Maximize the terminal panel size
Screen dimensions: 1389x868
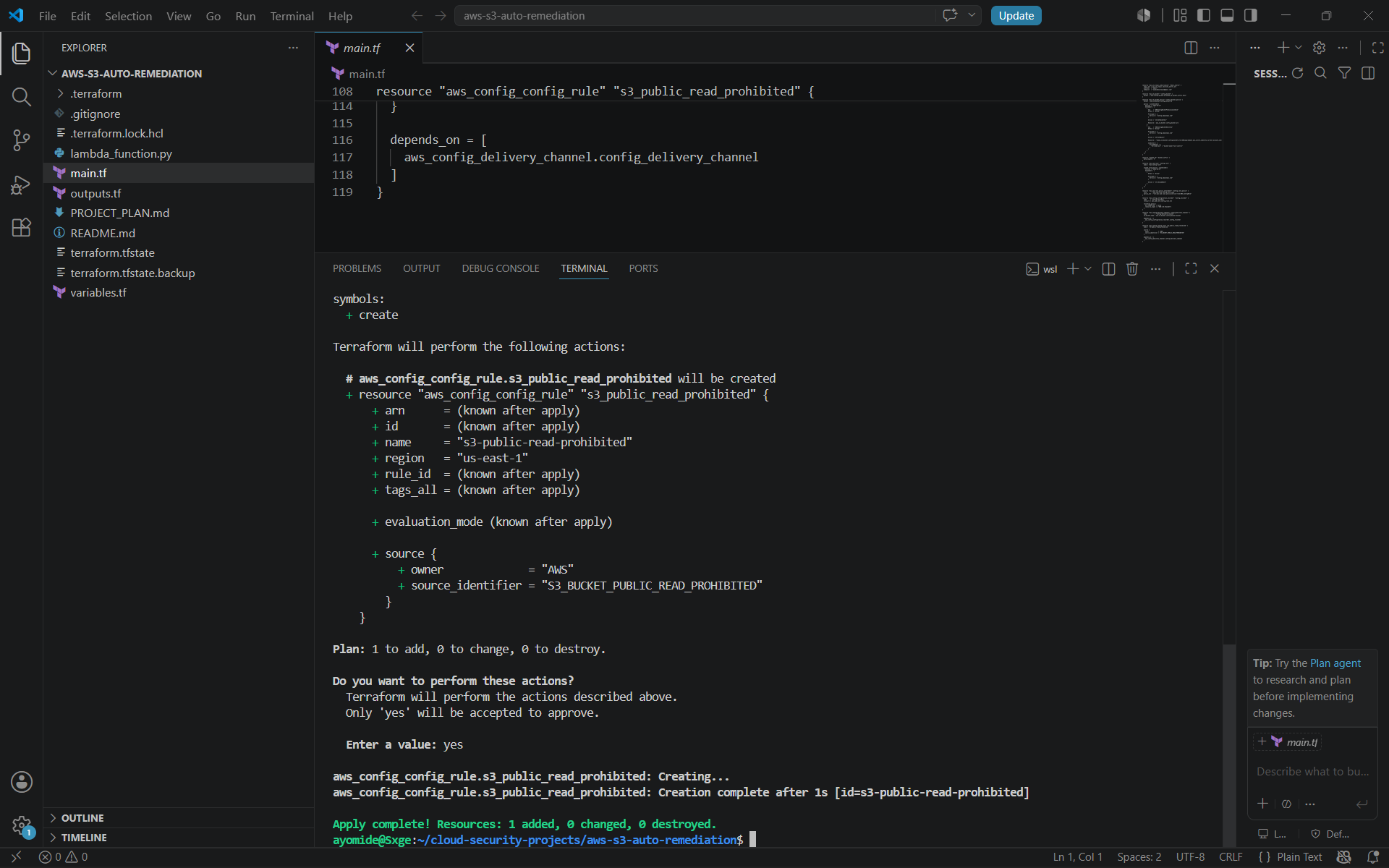1191,268
